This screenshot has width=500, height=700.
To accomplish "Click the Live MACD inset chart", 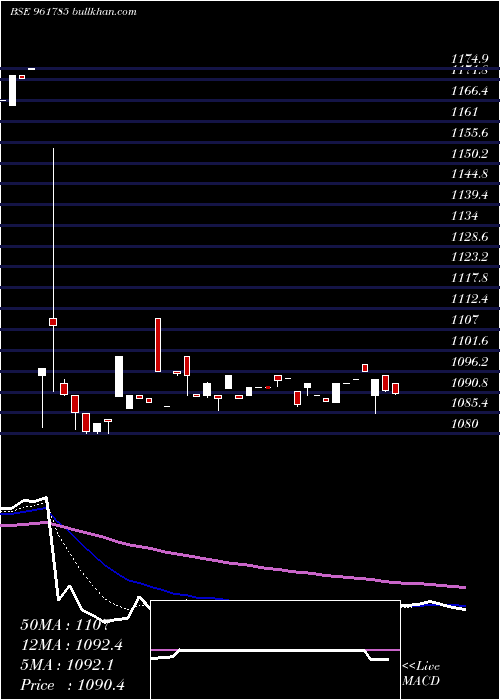I will (275, 650).
